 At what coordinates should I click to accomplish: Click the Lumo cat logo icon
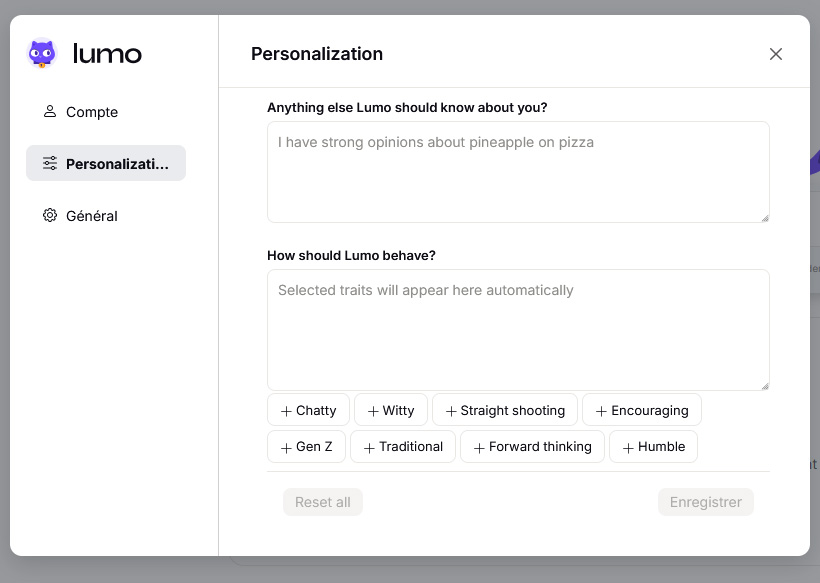tap(42, 53)
